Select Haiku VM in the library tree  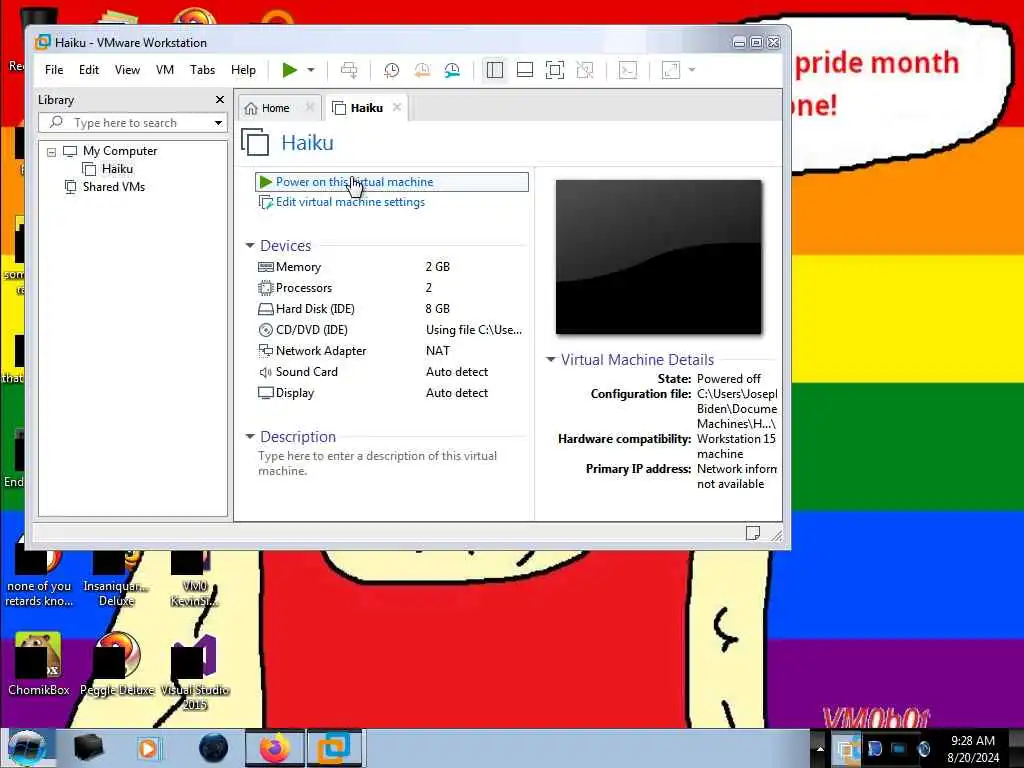[117, 169]
